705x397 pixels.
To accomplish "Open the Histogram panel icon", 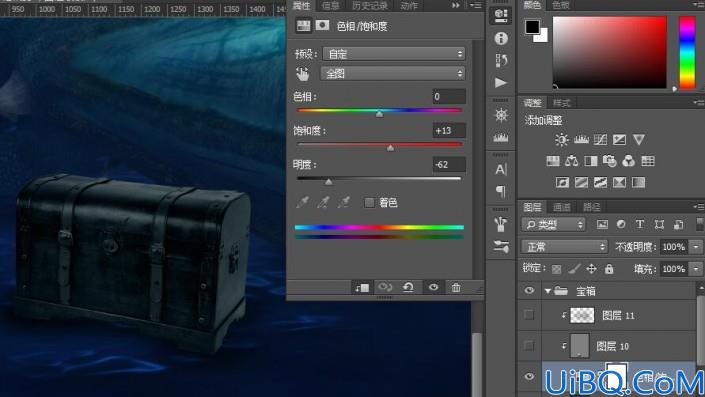I will (x=500, y=137).
